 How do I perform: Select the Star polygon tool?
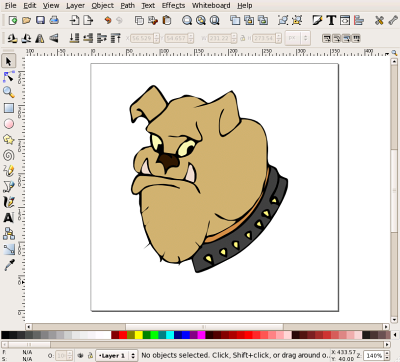click(x=9, y=139)
